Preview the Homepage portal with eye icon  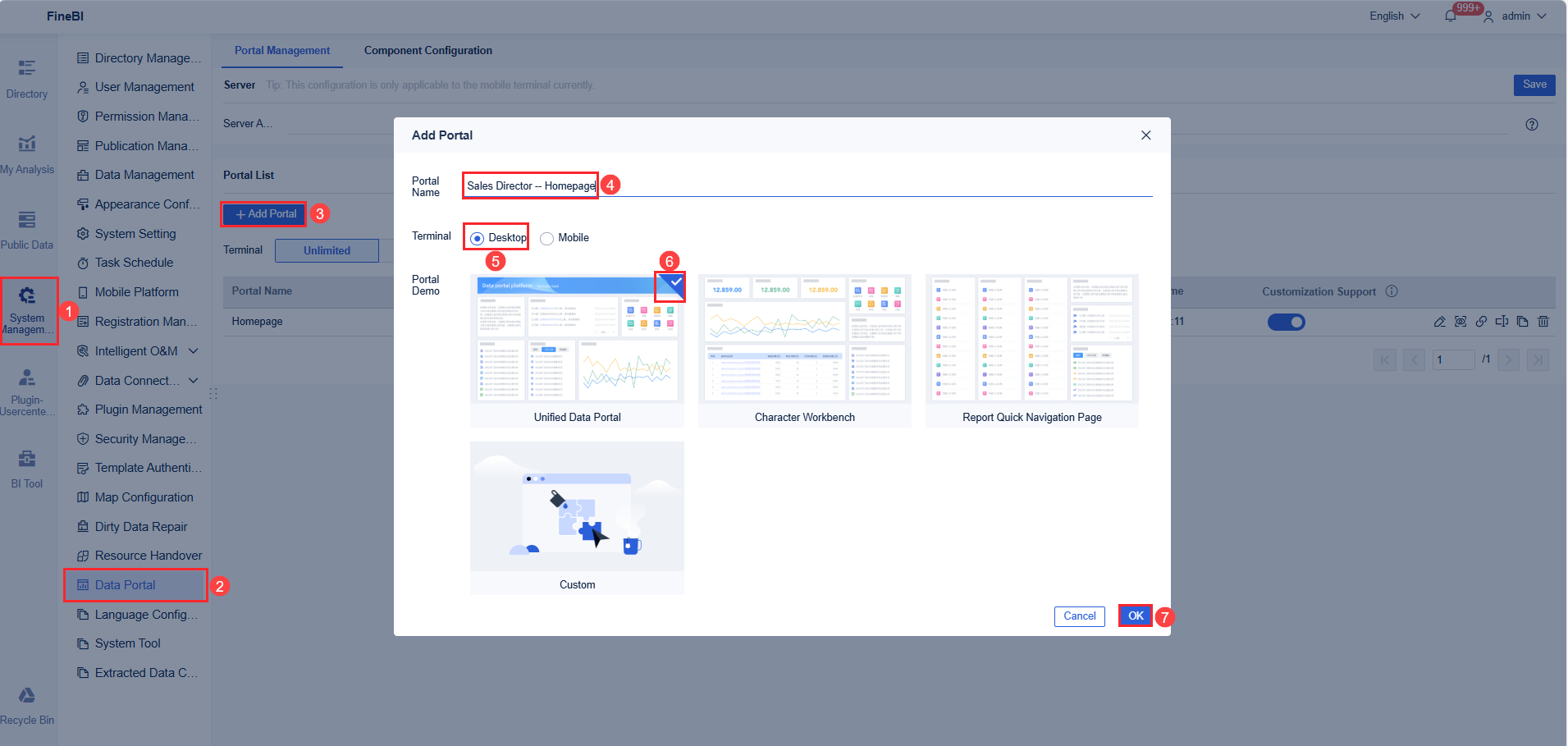pyautogui.click(x=1461, y=322)
